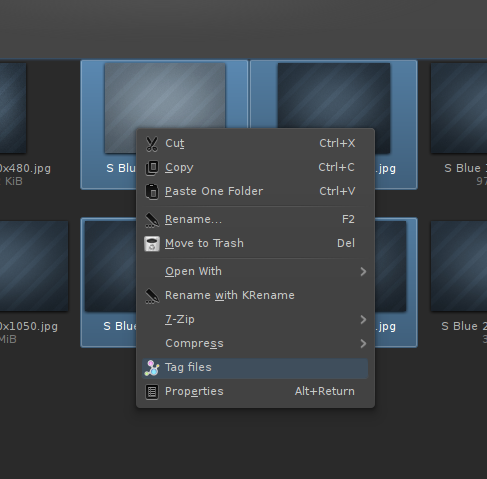Choose Paste One Folder
The image size is (487, 479).
pyautogui.click(x=255, y=192)
